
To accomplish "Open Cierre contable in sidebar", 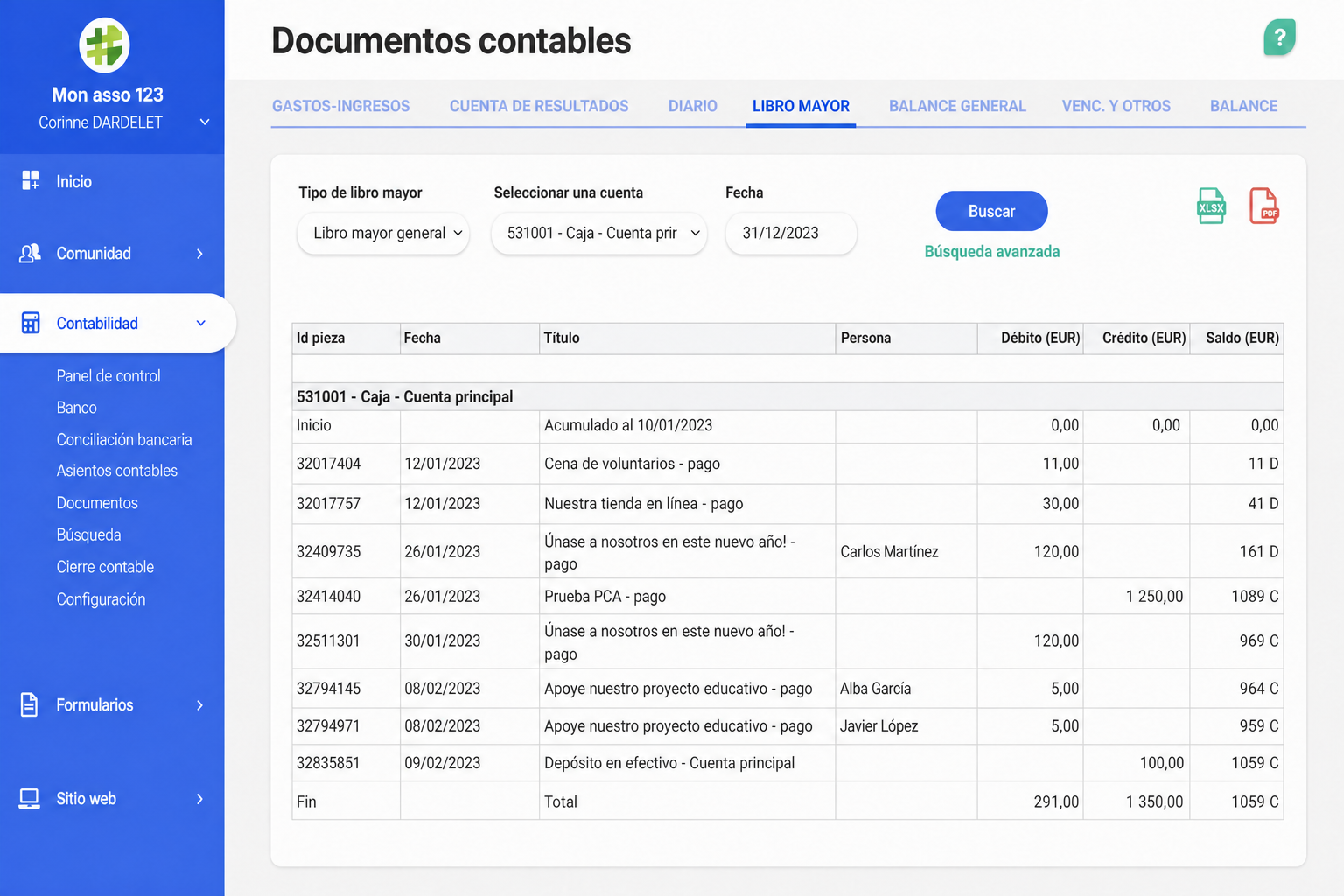I will coord(105,567).
